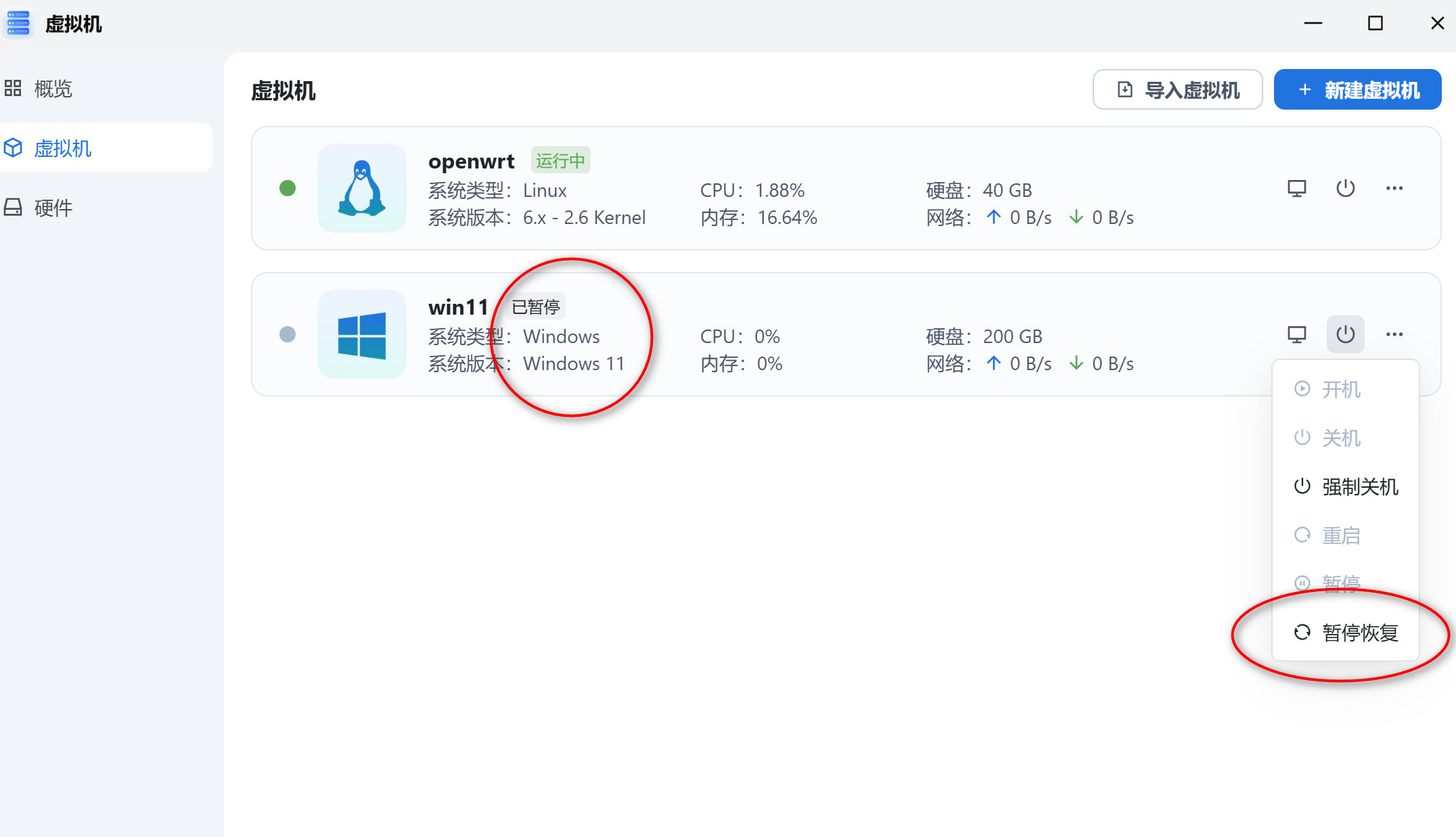Click the 已暂停 status badge
Viewport: 1456px width, 837px height.
pos(535,307)
